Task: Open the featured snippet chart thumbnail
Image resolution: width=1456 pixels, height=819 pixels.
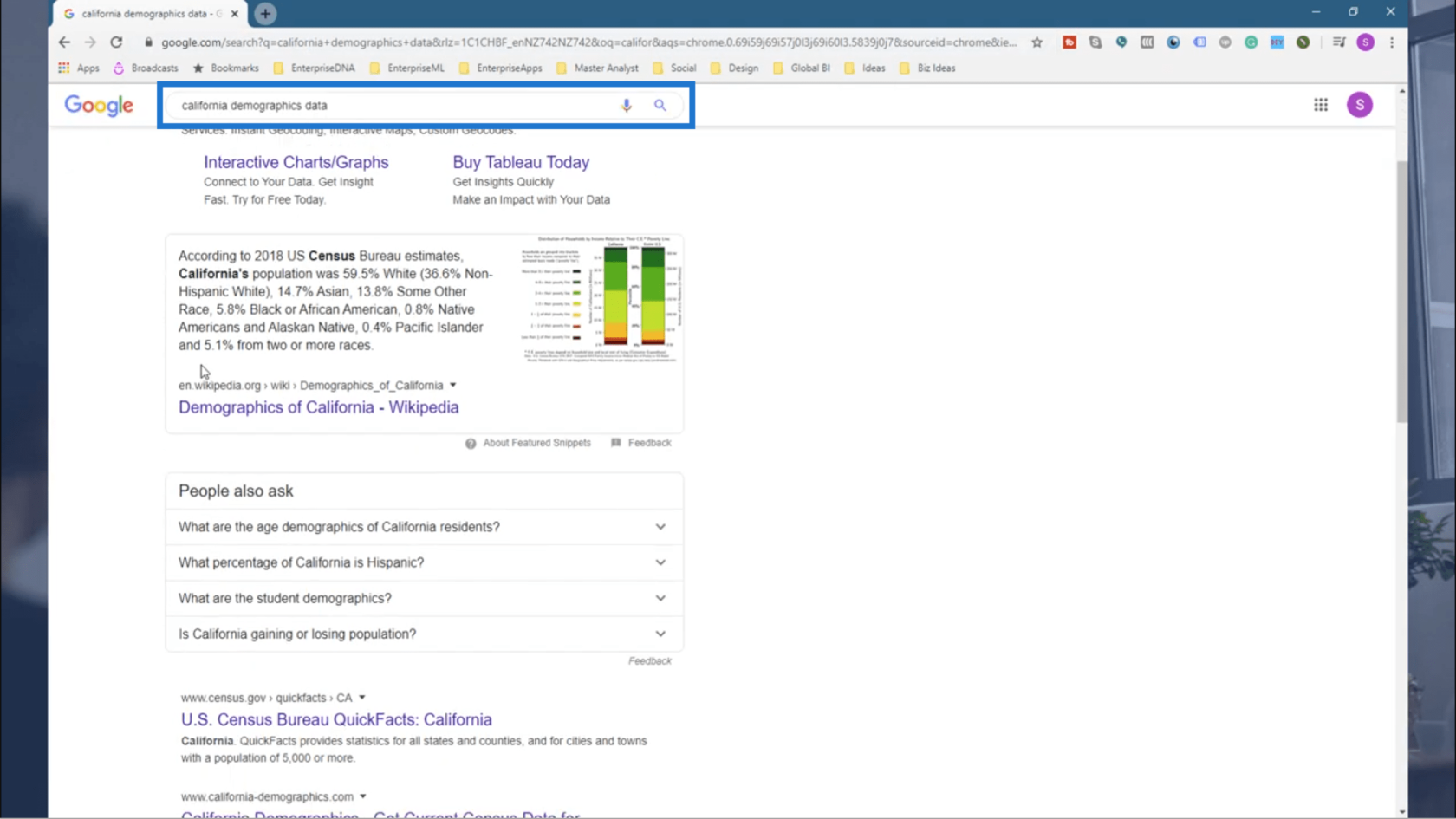Action: click(601, 300)
